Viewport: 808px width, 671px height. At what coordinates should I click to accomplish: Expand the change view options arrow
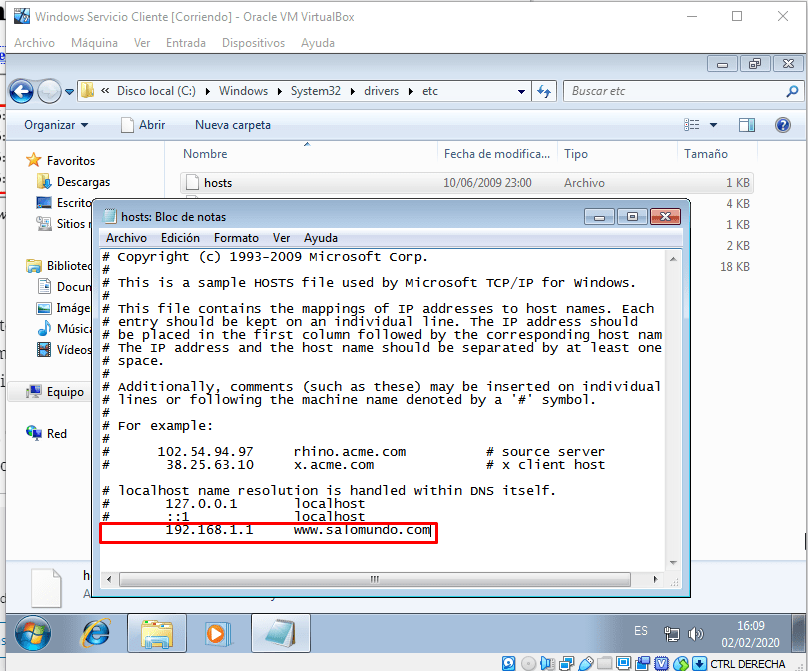point(713,125)
